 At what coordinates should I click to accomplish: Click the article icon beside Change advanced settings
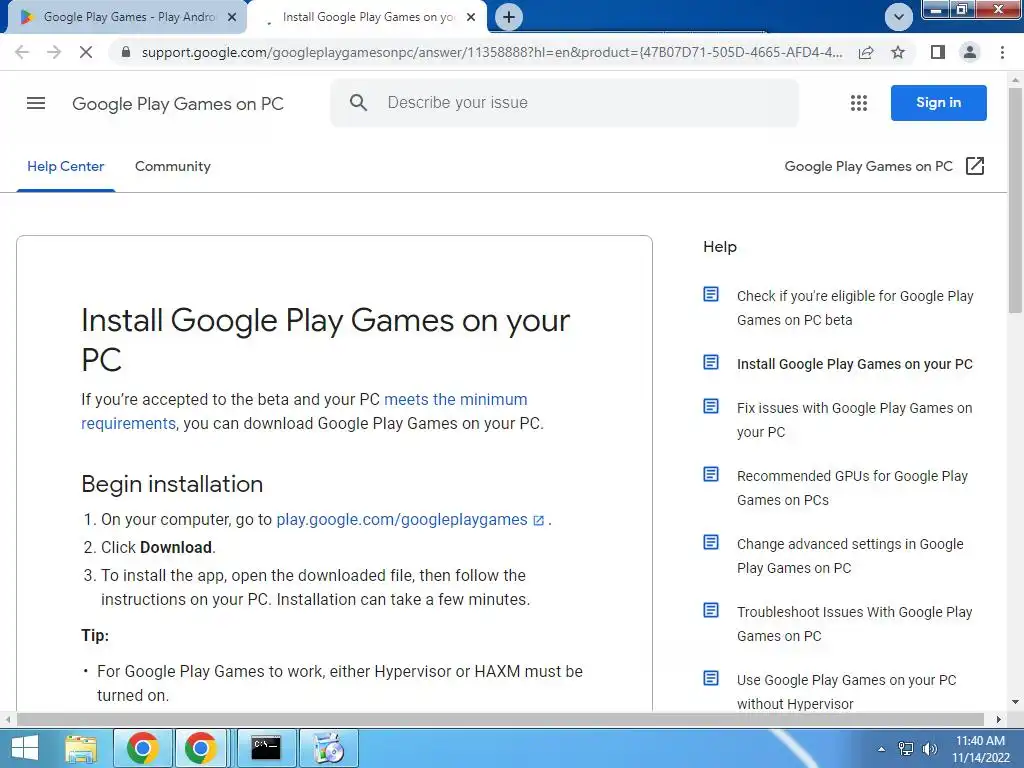click(711, 542)
